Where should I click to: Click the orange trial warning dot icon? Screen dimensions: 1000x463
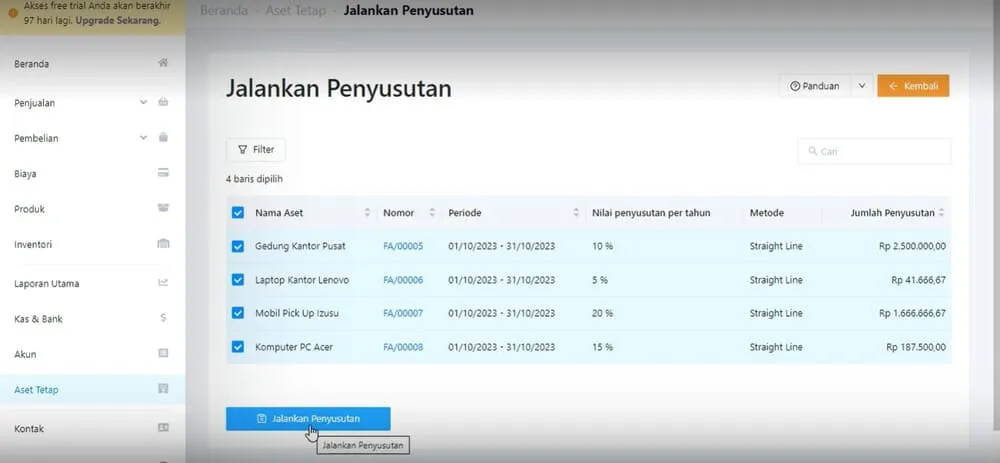point(13,13)
